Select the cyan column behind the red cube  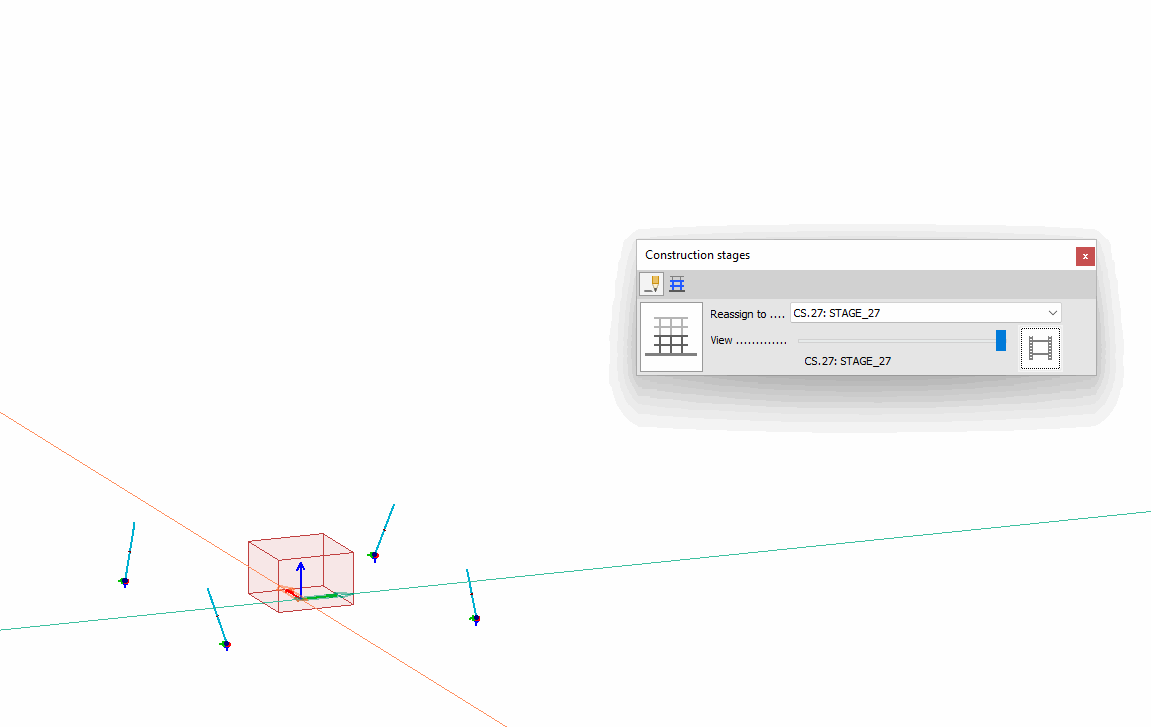(x=385, y=528)
